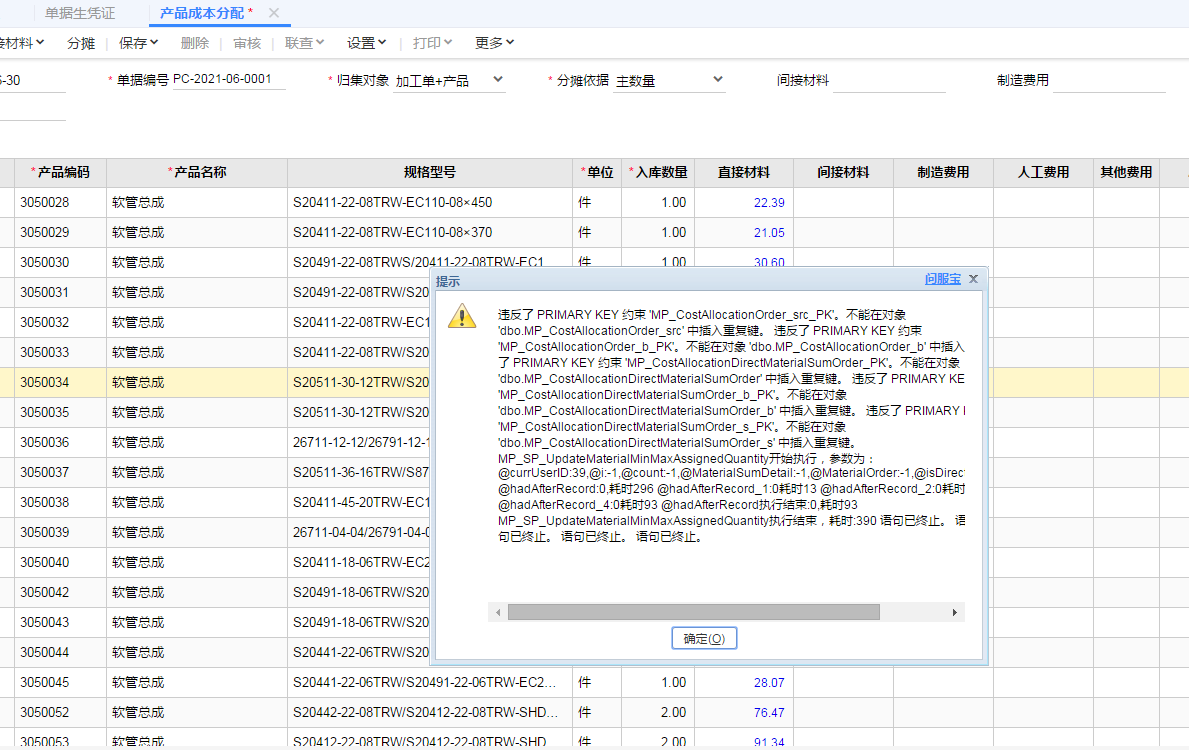Click the 其他费用 column header
1189x750 pixels.
tap(1126, 173)
